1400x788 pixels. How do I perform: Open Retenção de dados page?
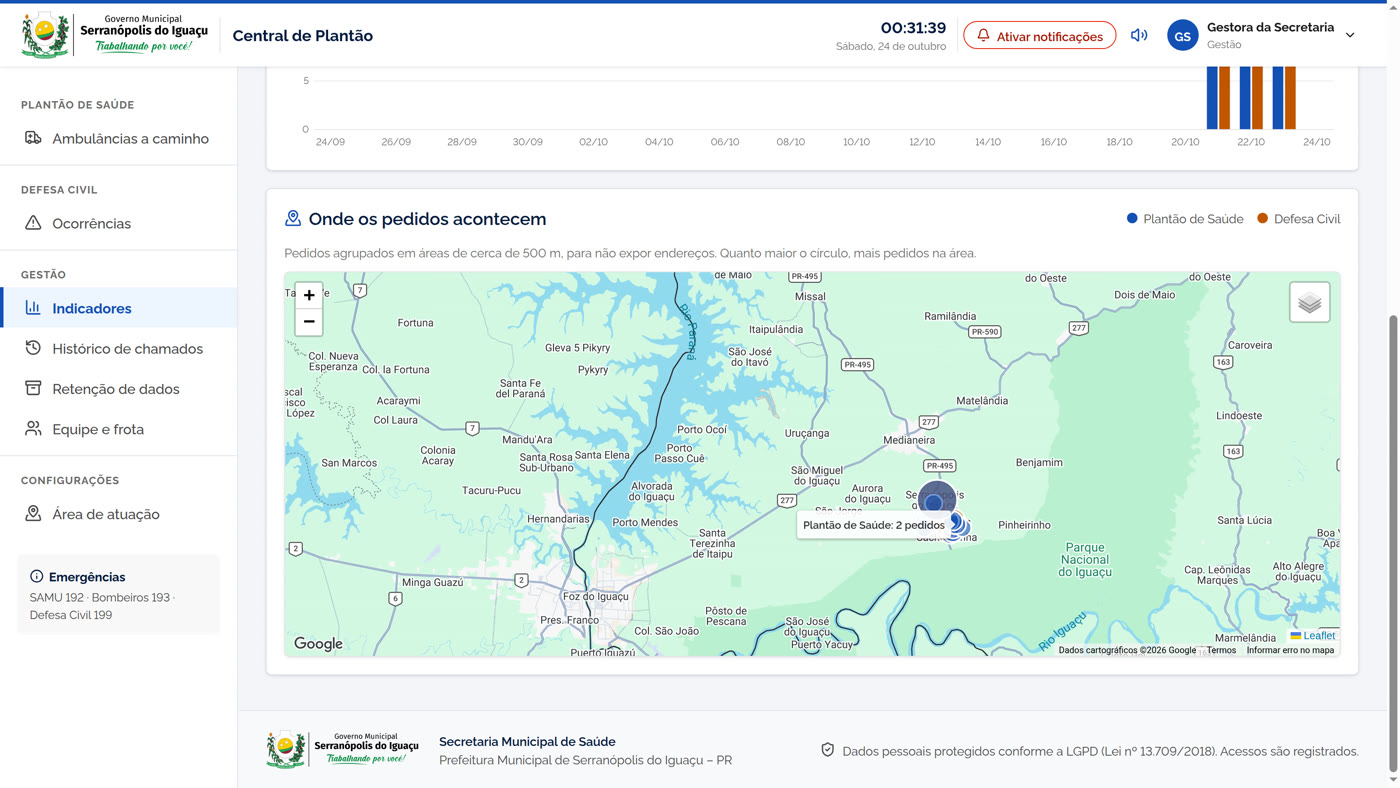tap(119, 389)
